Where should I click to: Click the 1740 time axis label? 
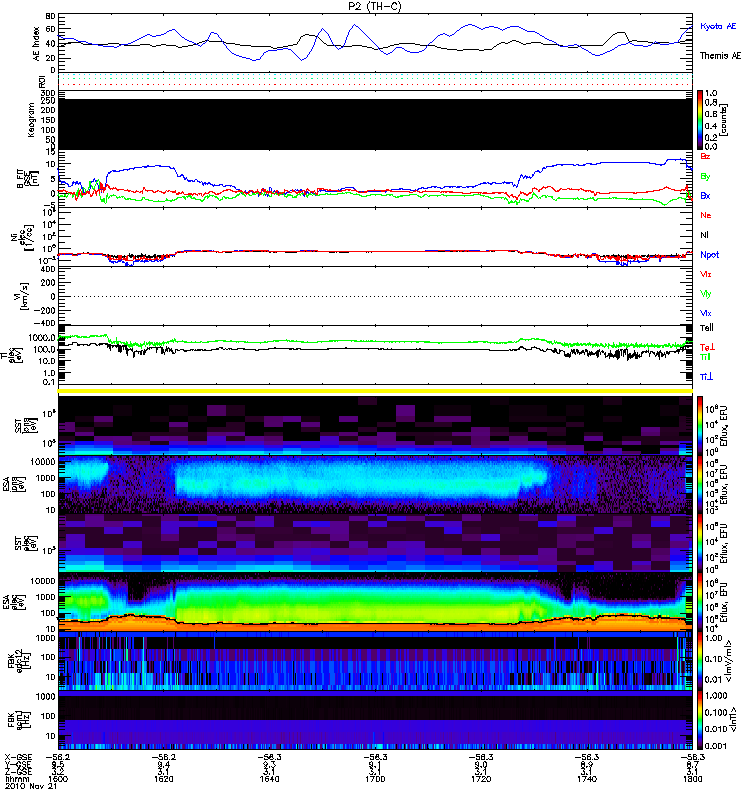(x=587, y=779)
